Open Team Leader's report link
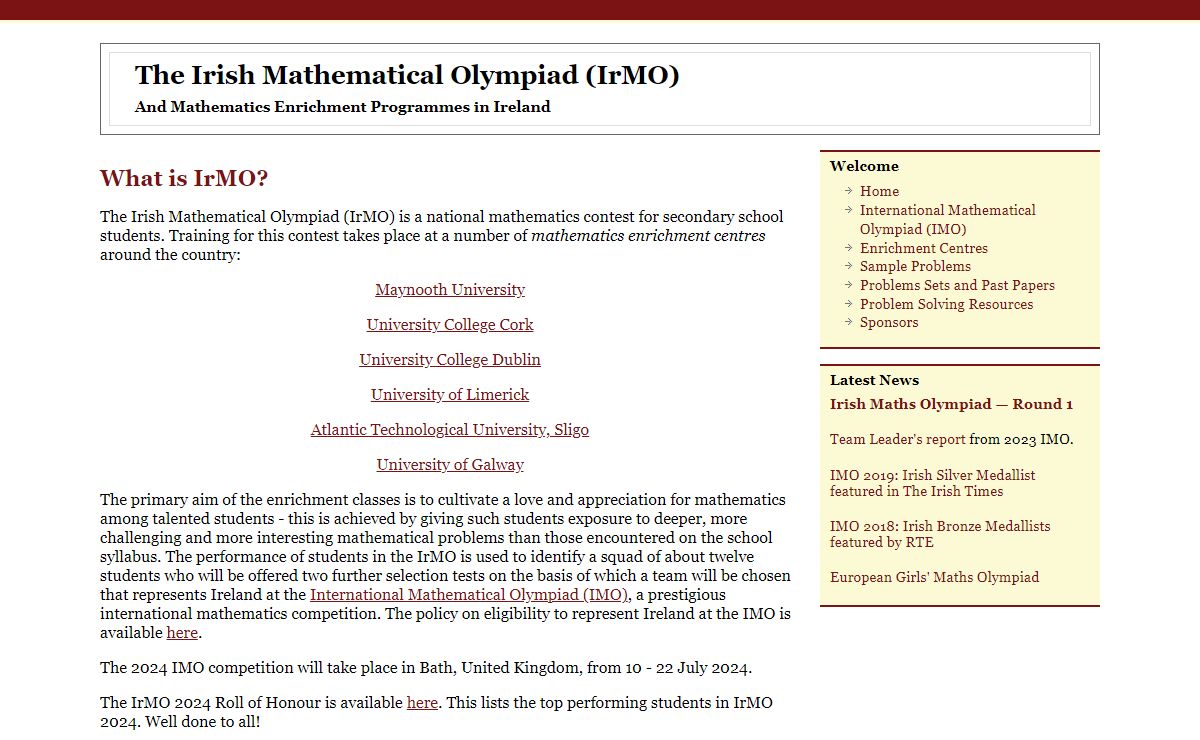The image size is (1200, 740). point(898,439)
